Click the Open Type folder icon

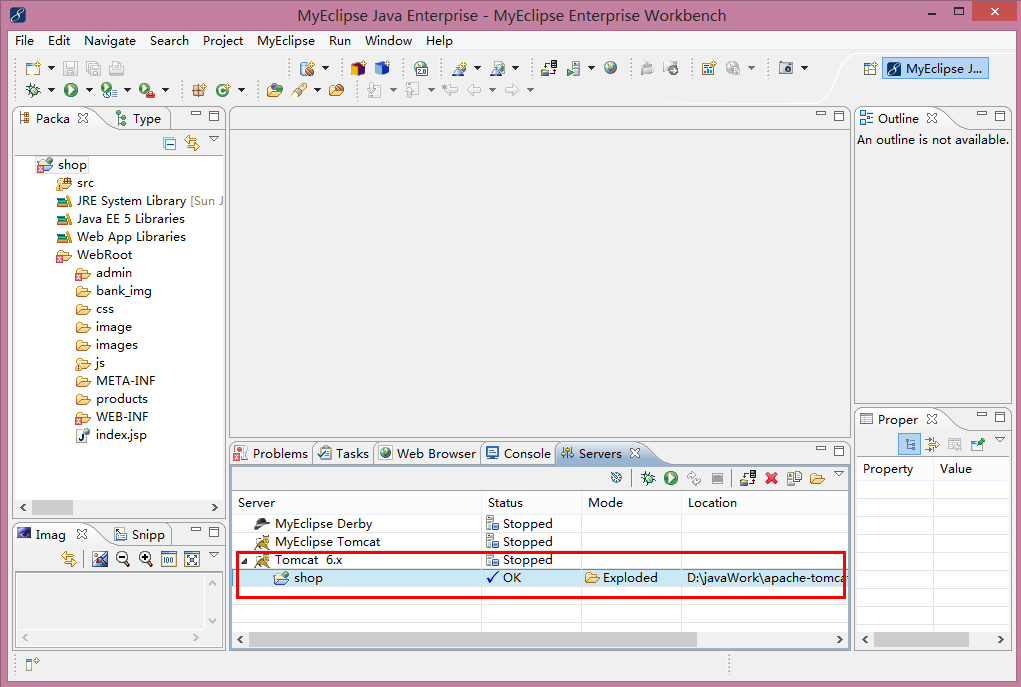[x=275, y=90]
